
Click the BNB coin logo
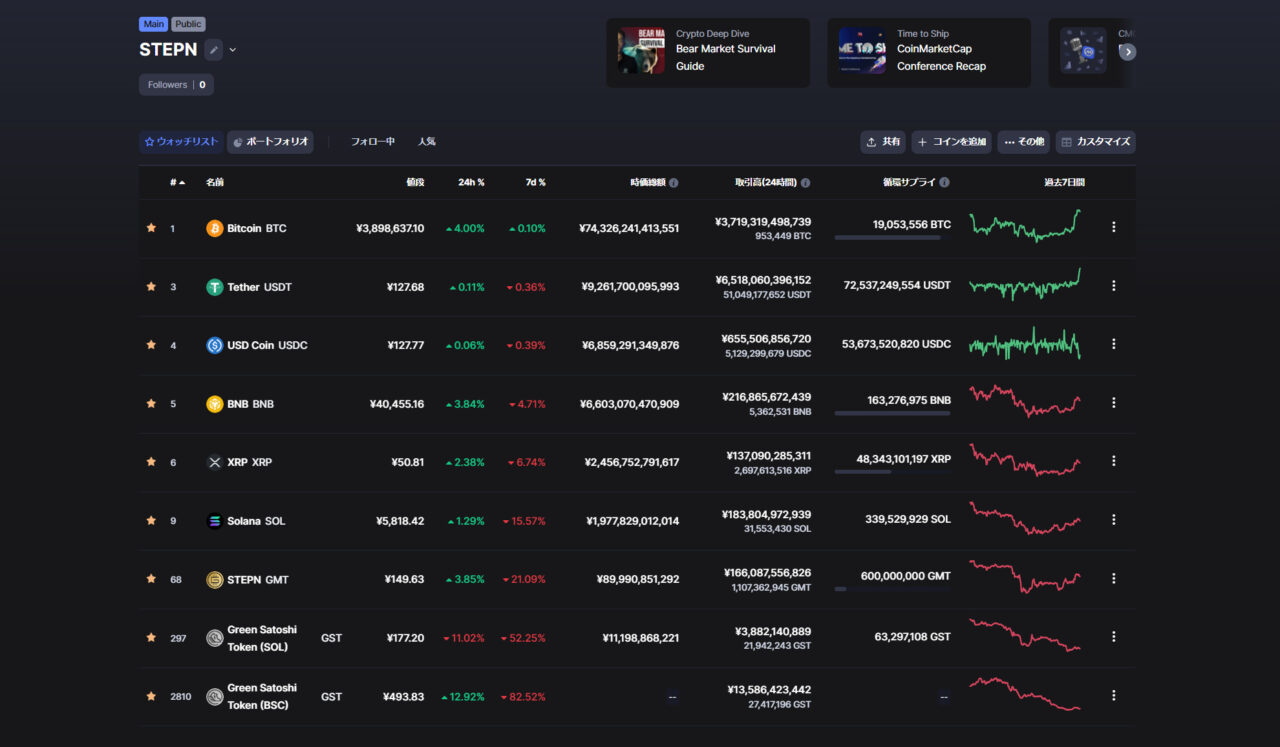coord(214,404)
